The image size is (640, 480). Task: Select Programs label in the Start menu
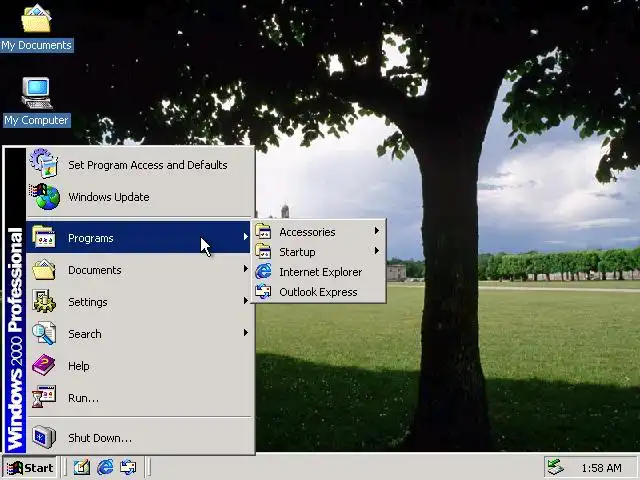click(x=91, y=238)
